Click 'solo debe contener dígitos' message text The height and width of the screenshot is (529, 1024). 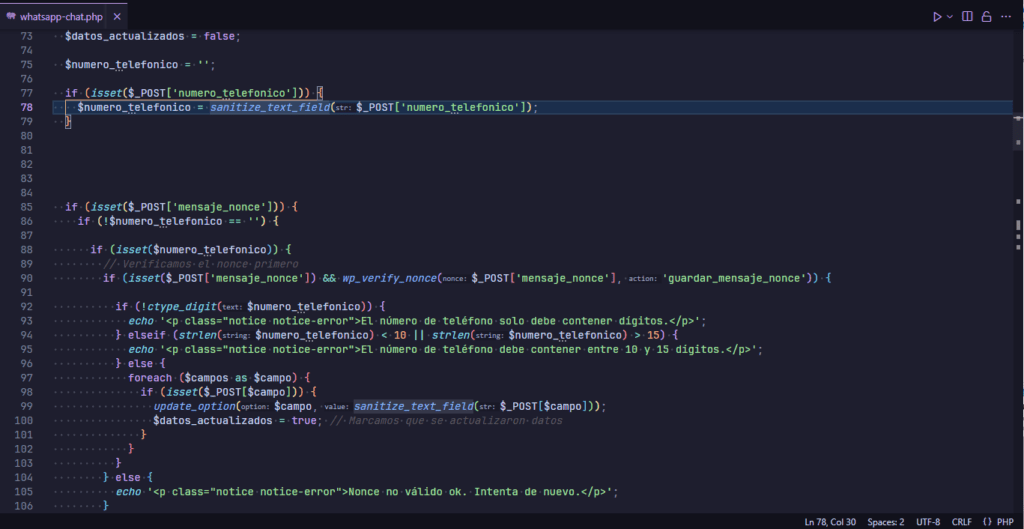581,321
